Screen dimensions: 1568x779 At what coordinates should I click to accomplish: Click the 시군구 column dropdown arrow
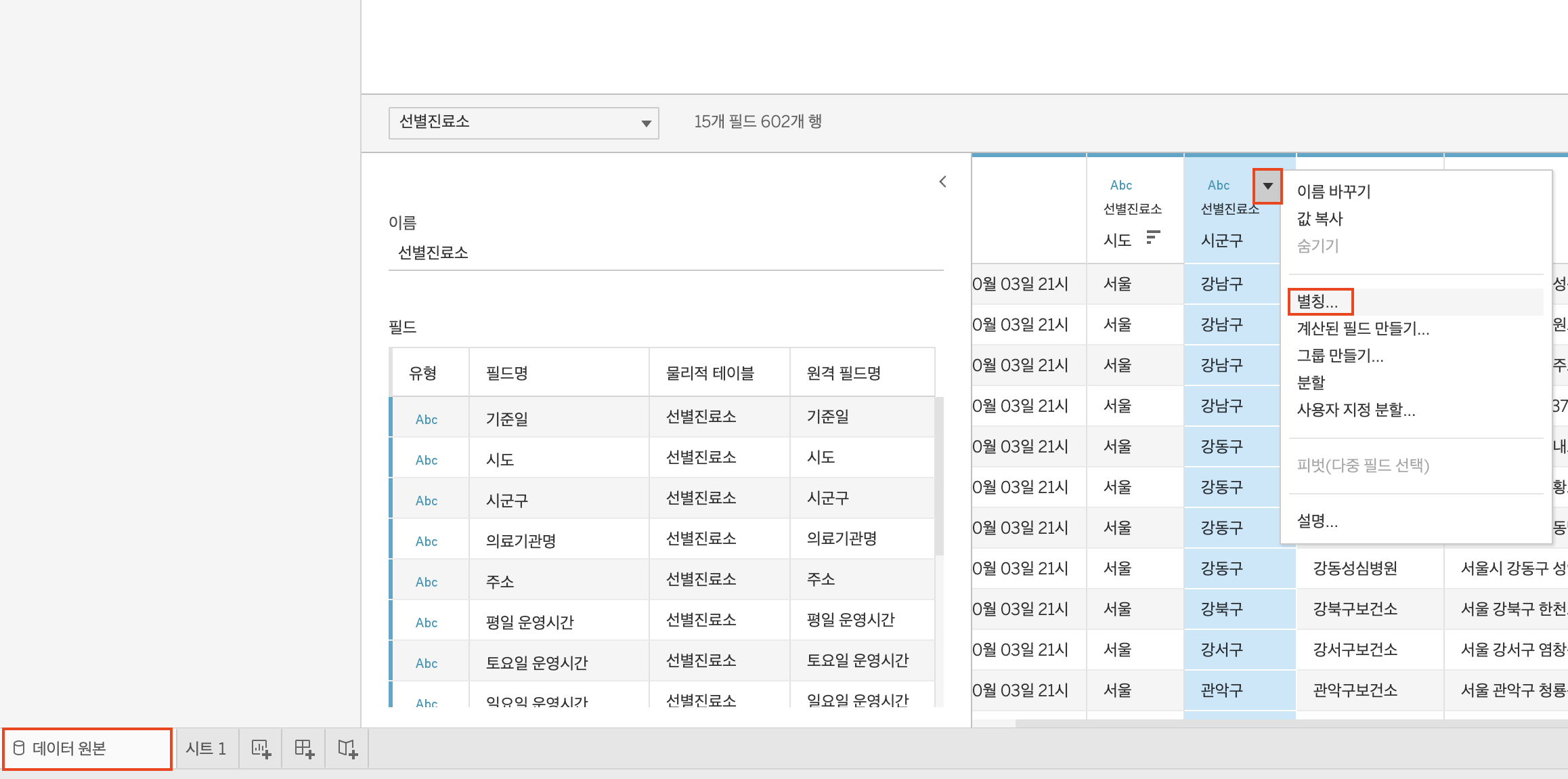tap(1267, 186)
